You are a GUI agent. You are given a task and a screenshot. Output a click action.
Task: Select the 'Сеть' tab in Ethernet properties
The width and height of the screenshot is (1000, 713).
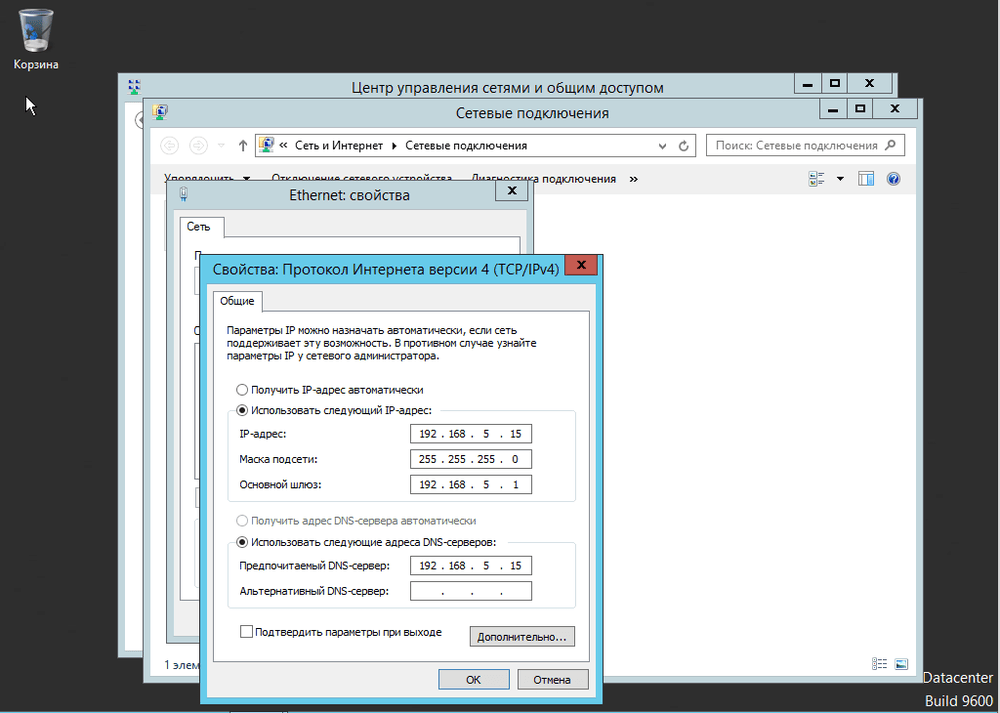pyautogui.click(x=198, y=227)
